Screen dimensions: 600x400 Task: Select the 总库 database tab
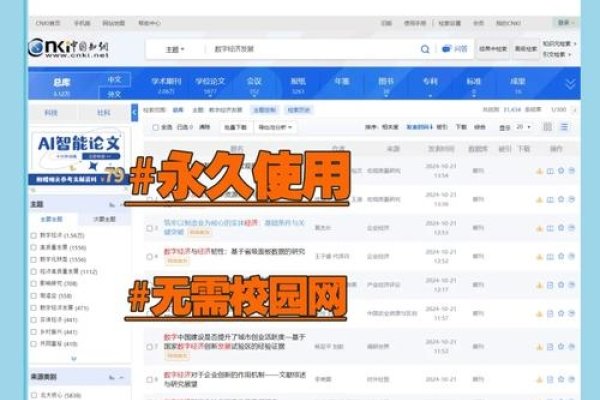click(62, 85)
